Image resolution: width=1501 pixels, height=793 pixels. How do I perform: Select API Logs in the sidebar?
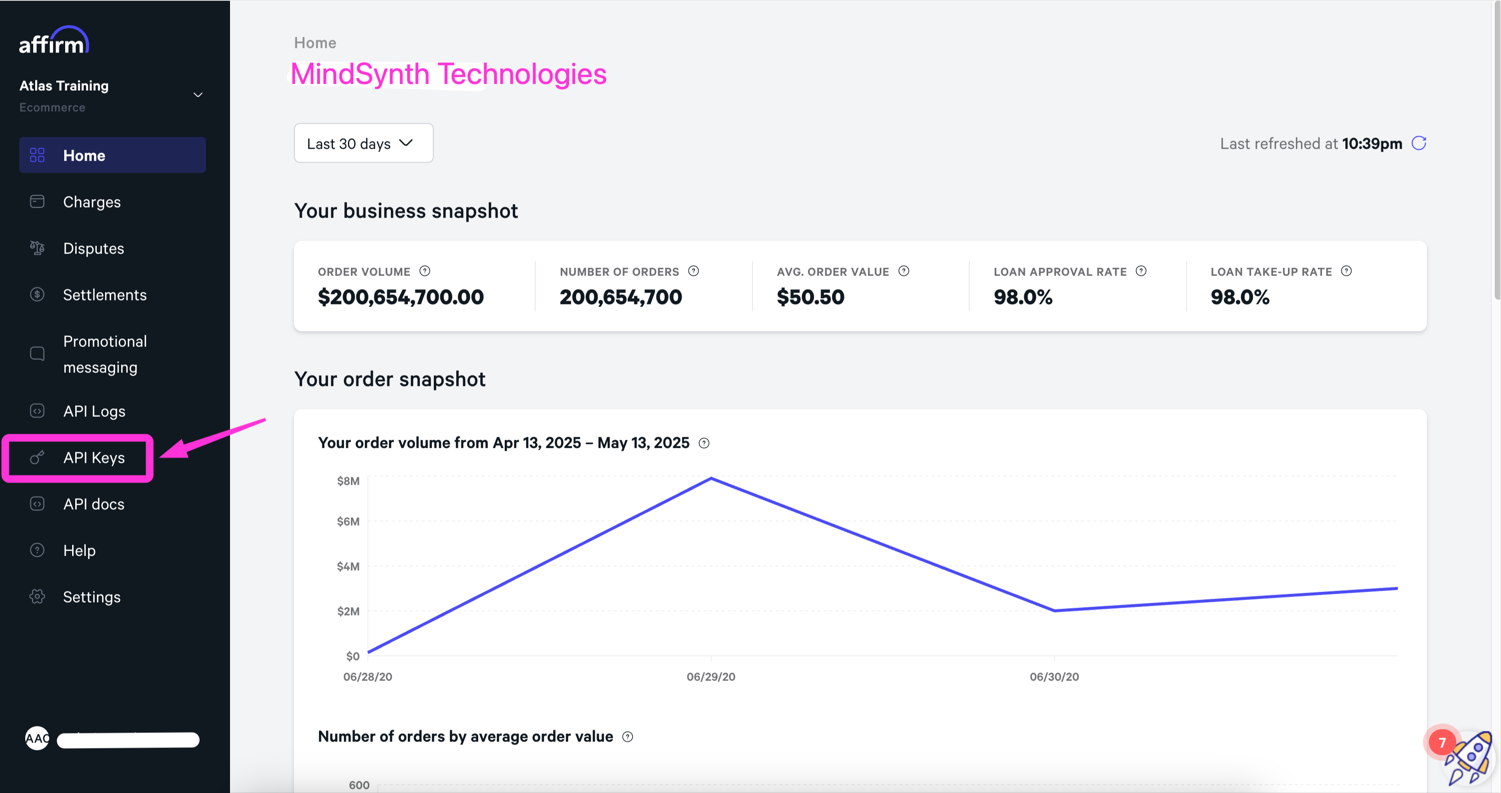pyautogui.click(x=94, y=411)
